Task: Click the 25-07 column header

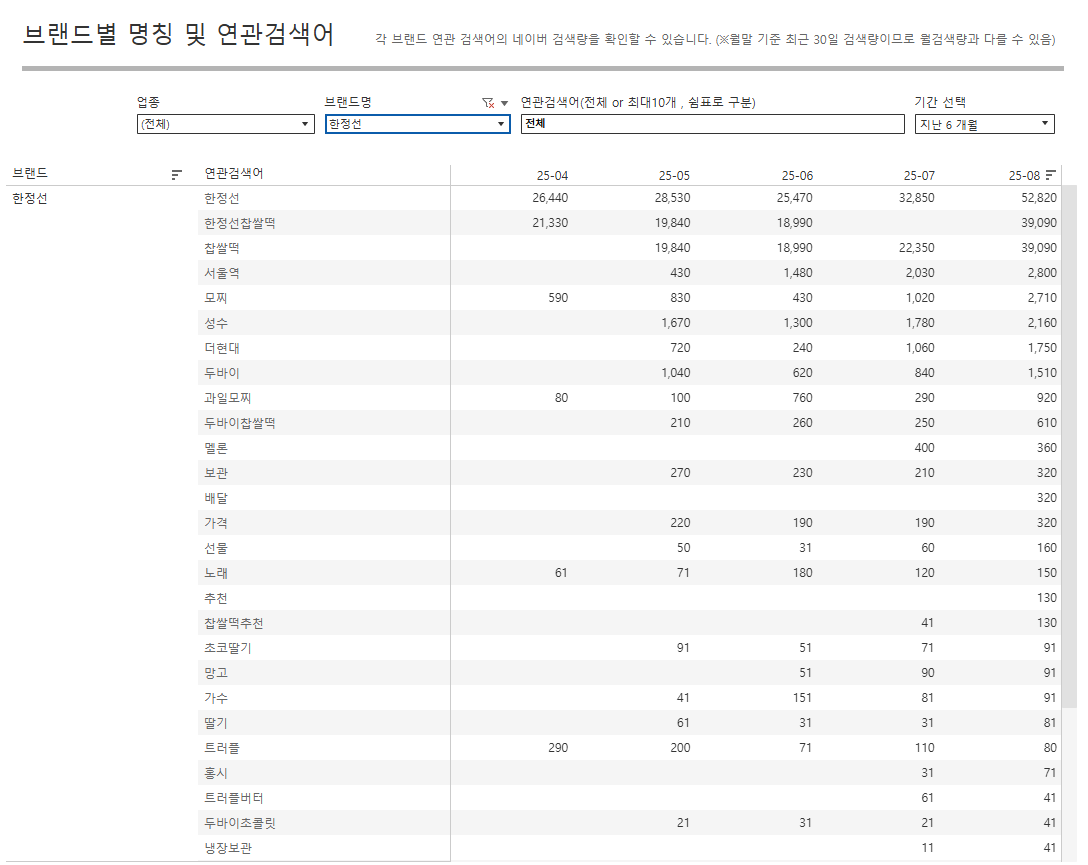Action: point(919,175)
